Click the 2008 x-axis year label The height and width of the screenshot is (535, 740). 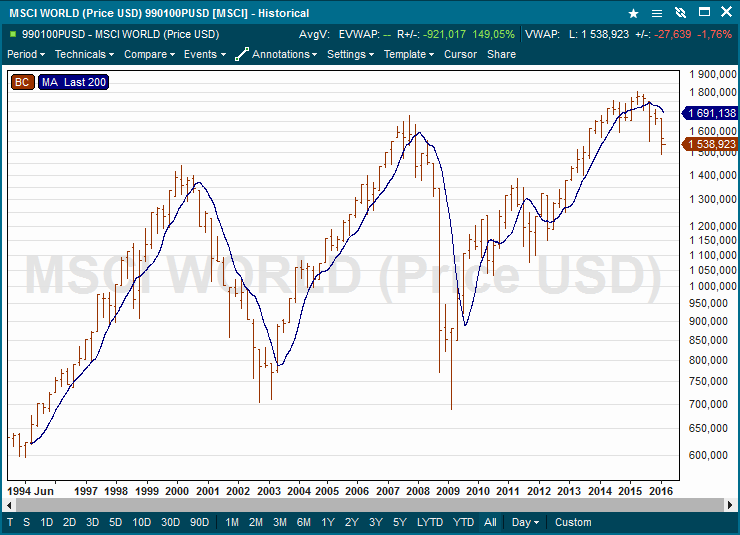[x=418, y=491]
